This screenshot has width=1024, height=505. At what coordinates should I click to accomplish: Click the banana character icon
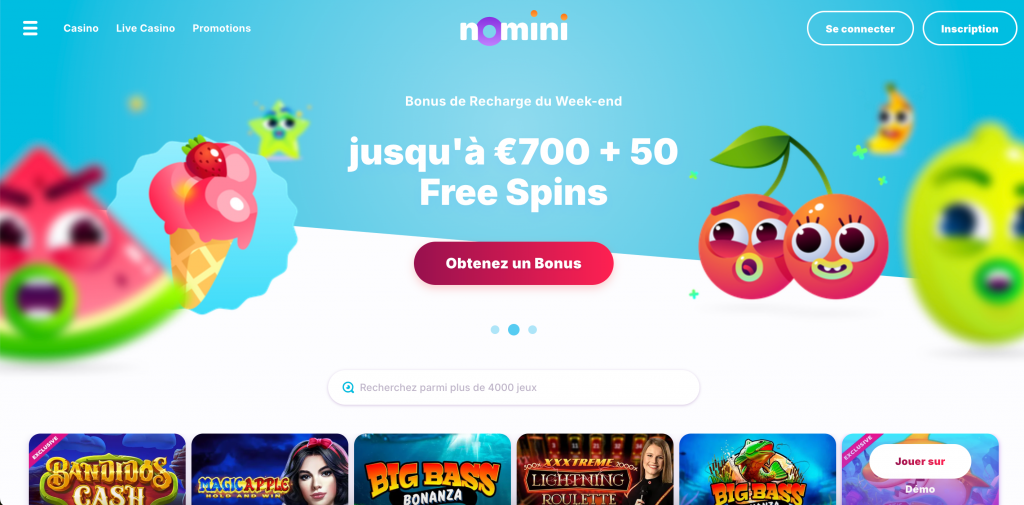891,118
